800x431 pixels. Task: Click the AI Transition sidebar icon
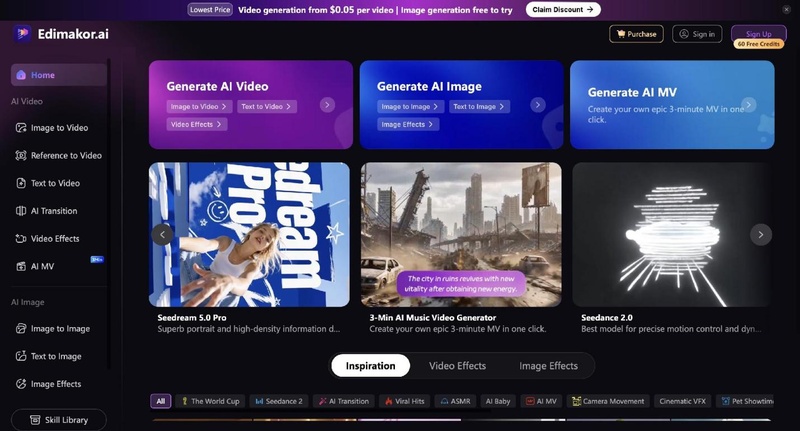(x=21, y=211)
